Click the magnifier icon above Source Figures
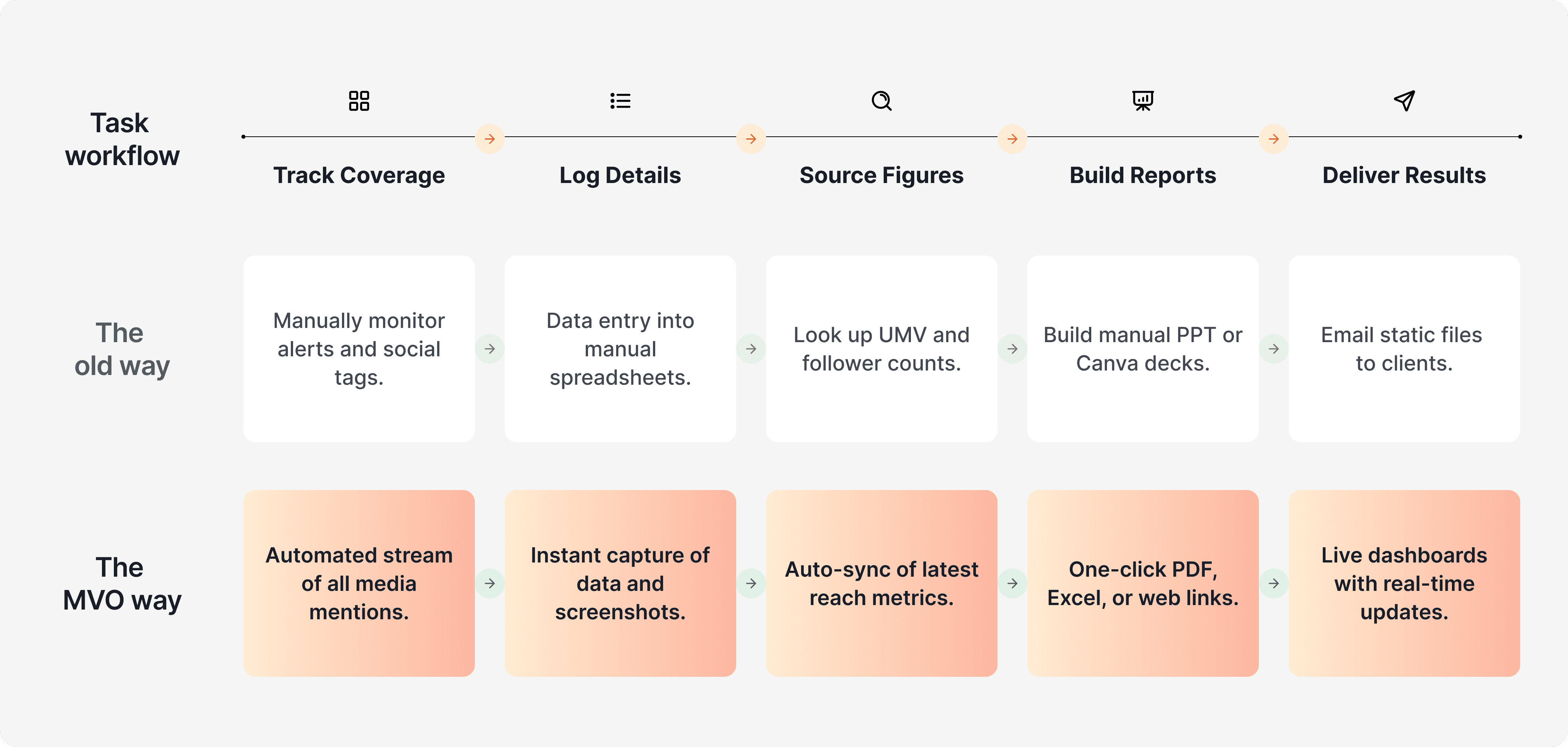 [x=881, y=100]
